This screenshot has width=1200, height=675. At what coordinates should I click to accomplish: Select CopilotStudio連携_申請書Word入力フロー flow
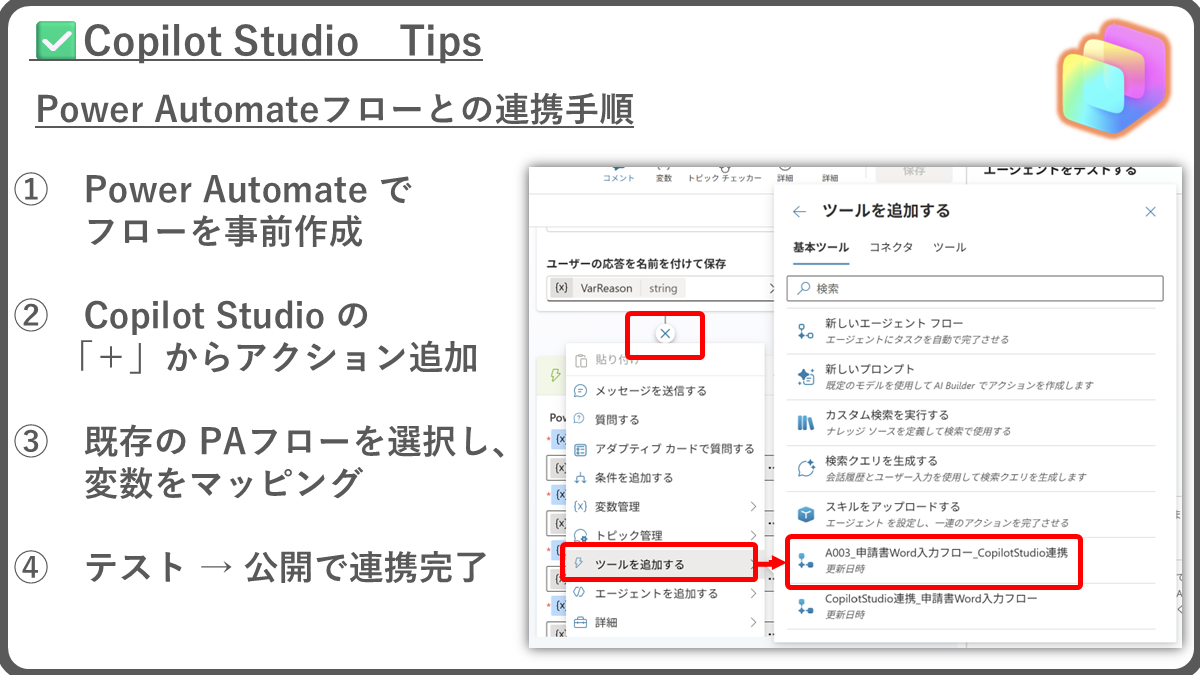930,605
